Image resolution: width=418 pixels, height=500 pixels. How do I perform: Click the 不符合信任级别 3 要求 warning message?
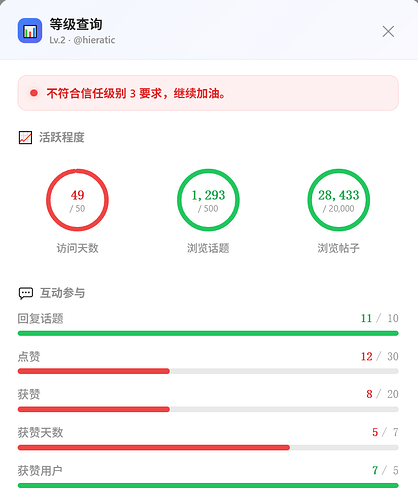[x=136, y=93]
